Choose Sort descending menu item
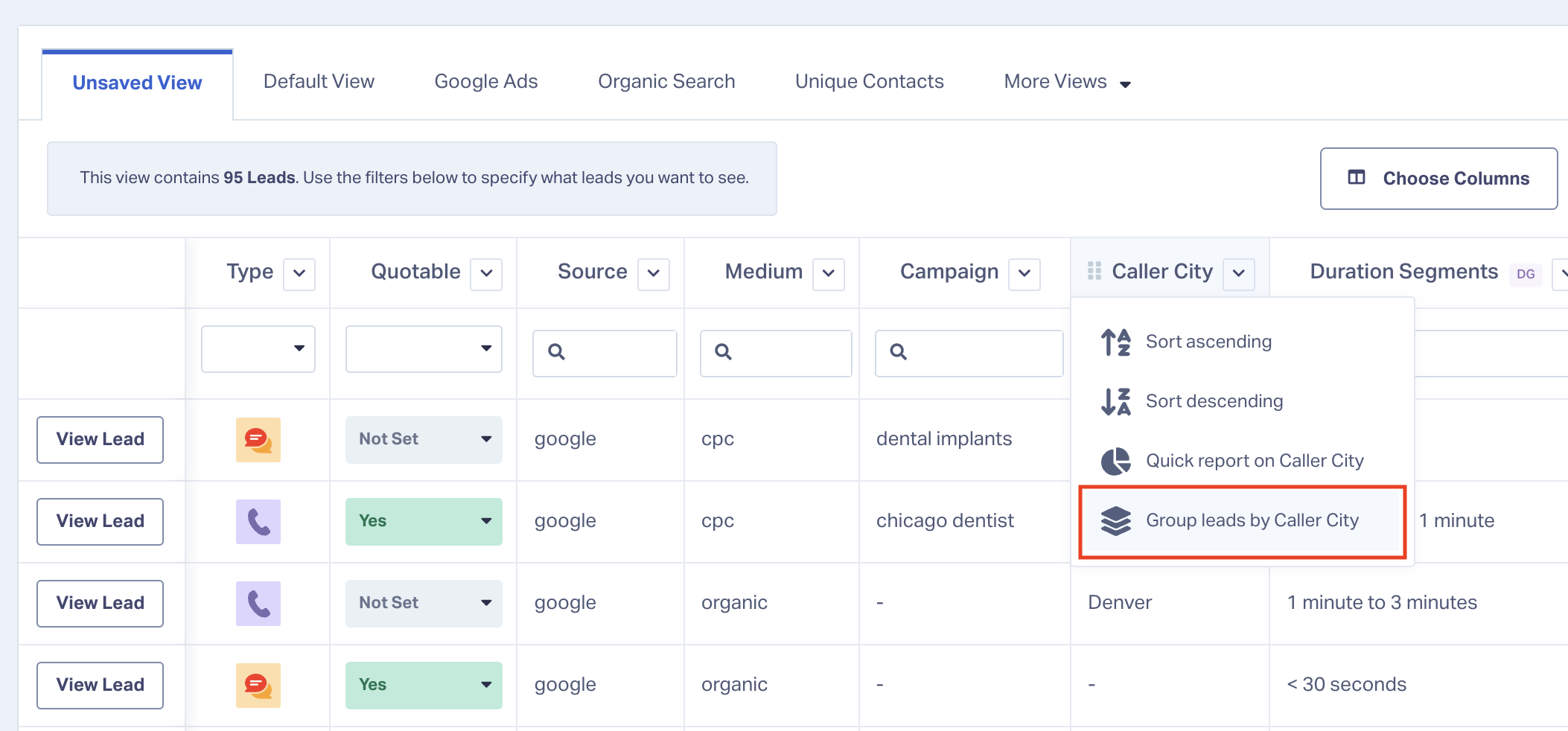 tap(1242, 401)
